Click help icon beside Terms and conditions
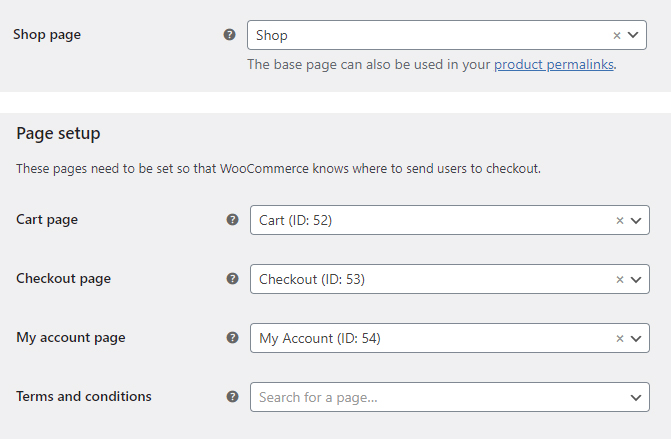This screenshot has width=671, height=439. (x=232, y=397)
